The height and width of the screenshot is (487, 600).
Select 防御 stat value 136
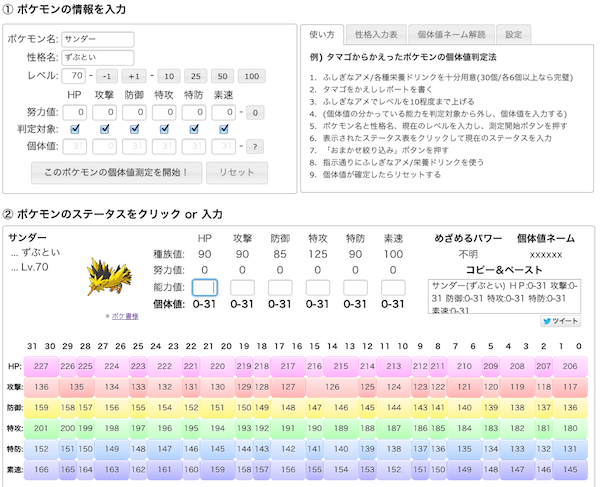570,407
